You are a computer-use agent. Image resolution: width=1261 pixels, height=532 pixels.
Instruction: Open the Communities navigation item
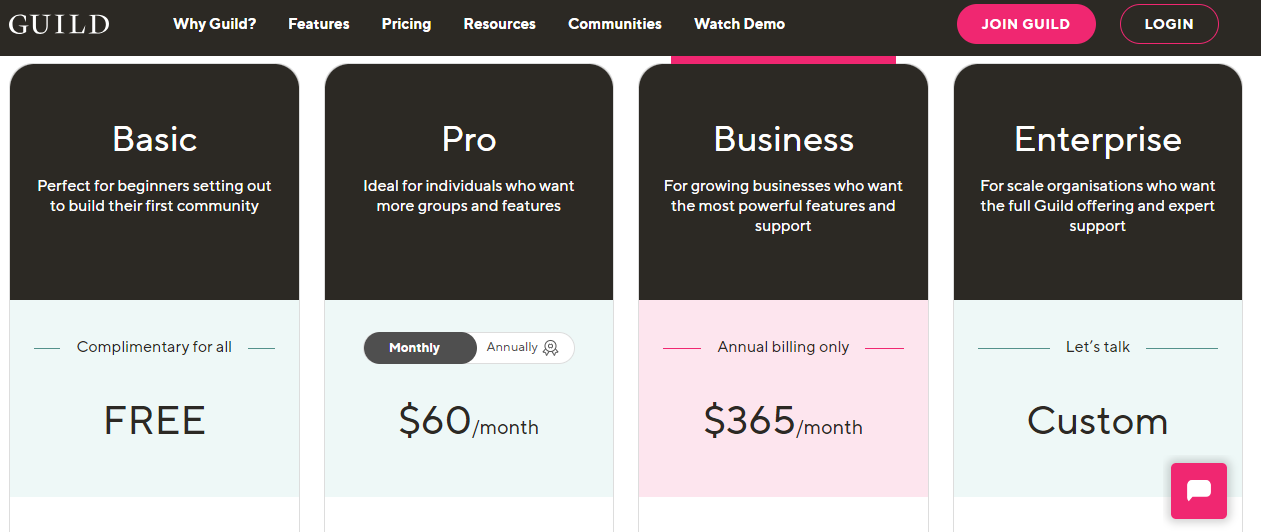(x=615, y=24)
